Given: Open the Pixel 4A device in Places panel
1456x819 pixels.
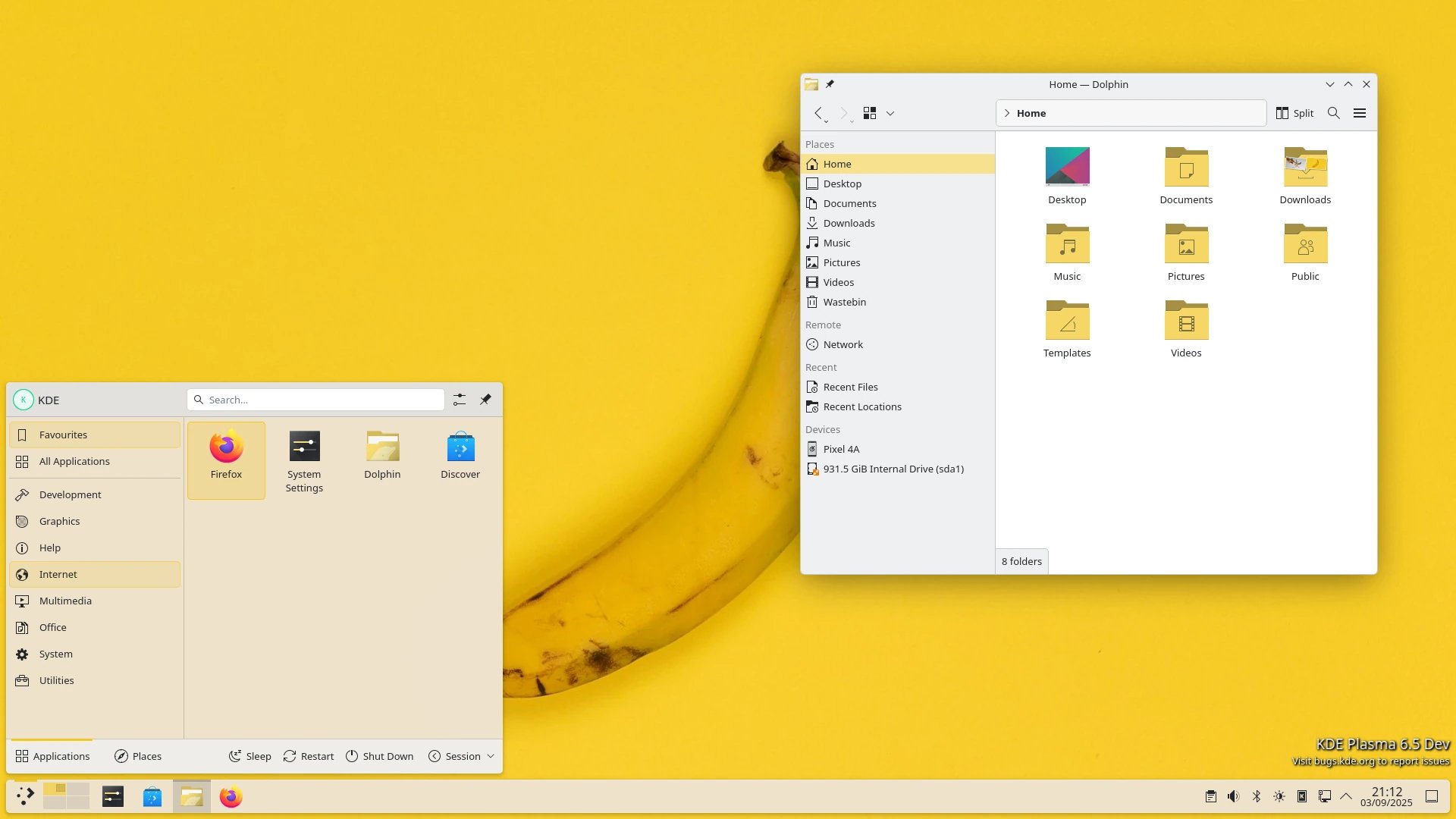Looking at the screenshot, I should 841,449.
